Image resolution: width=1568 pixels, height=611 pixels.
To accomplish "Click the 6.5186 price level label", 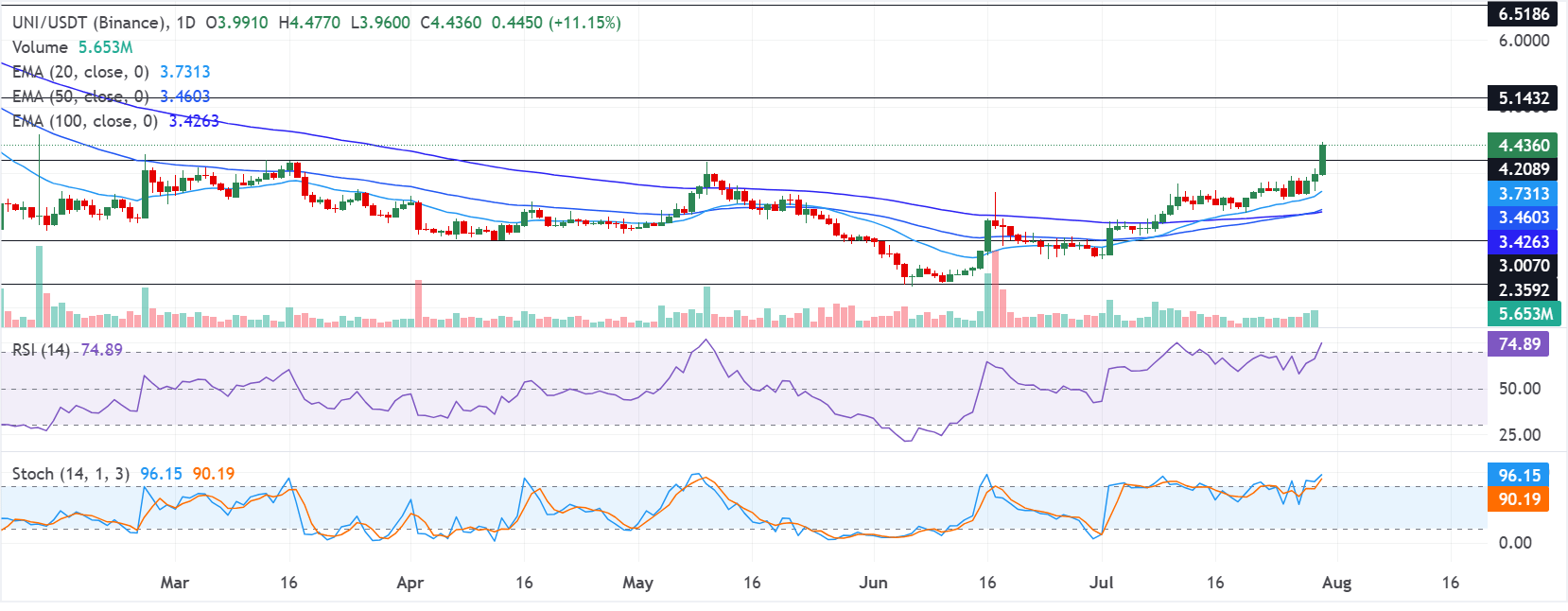I will [1524, 13].
